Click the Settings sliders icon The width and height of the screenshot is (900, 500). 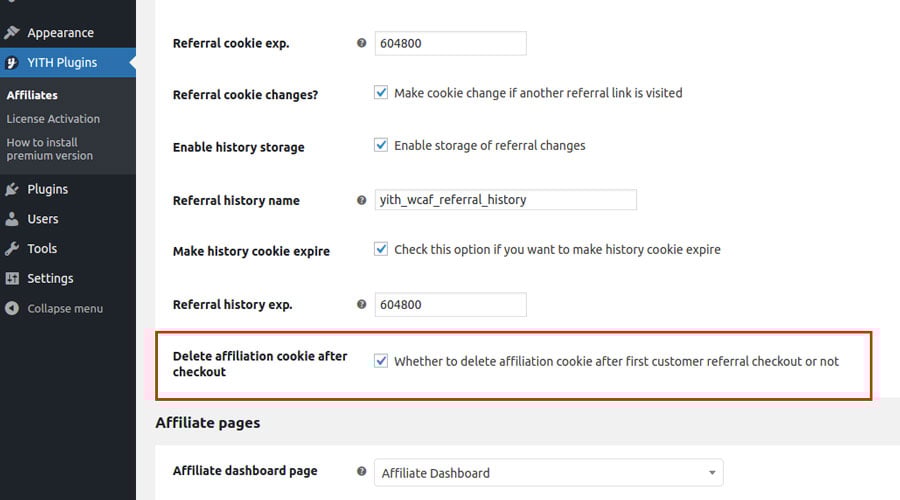click(x=12, y=278)
